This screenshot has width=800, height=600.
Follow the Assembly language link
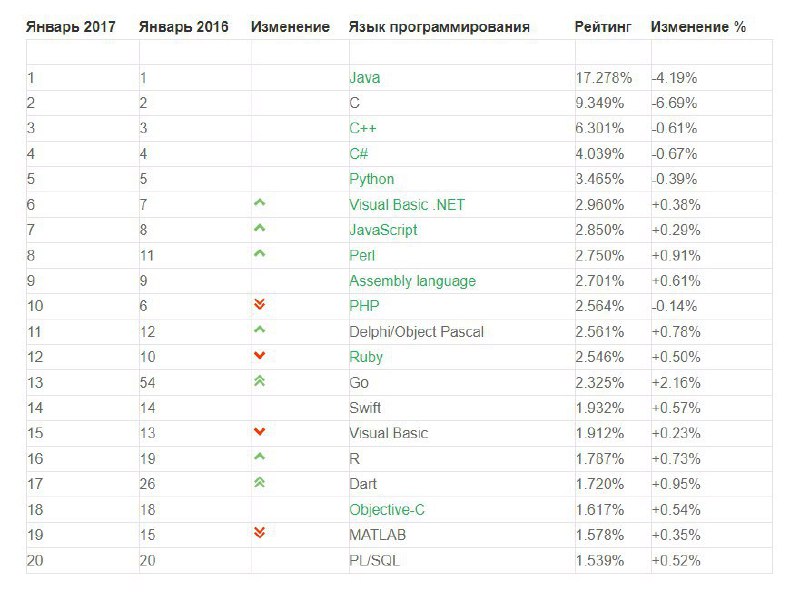412,281
